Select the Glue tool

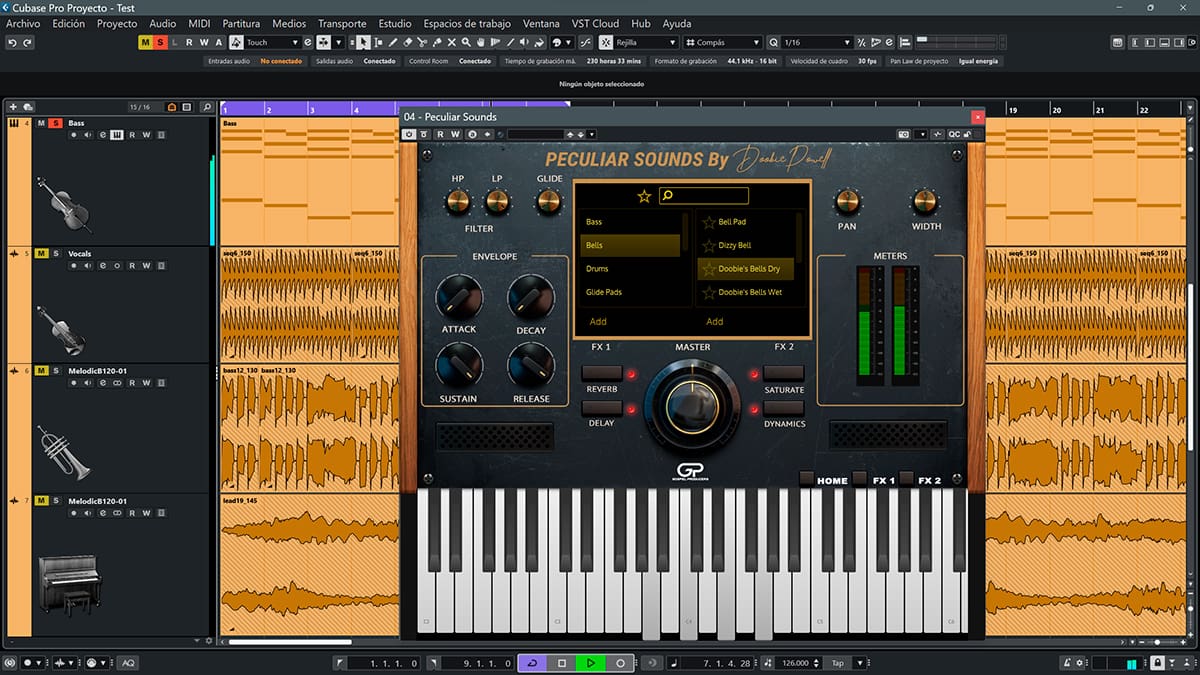point(437,43)
